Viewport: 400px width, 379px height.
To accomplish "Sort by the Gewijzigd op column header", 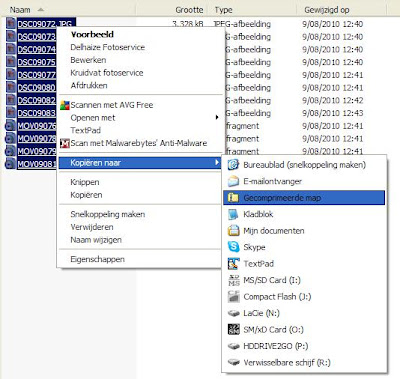I will pos(342,10).
